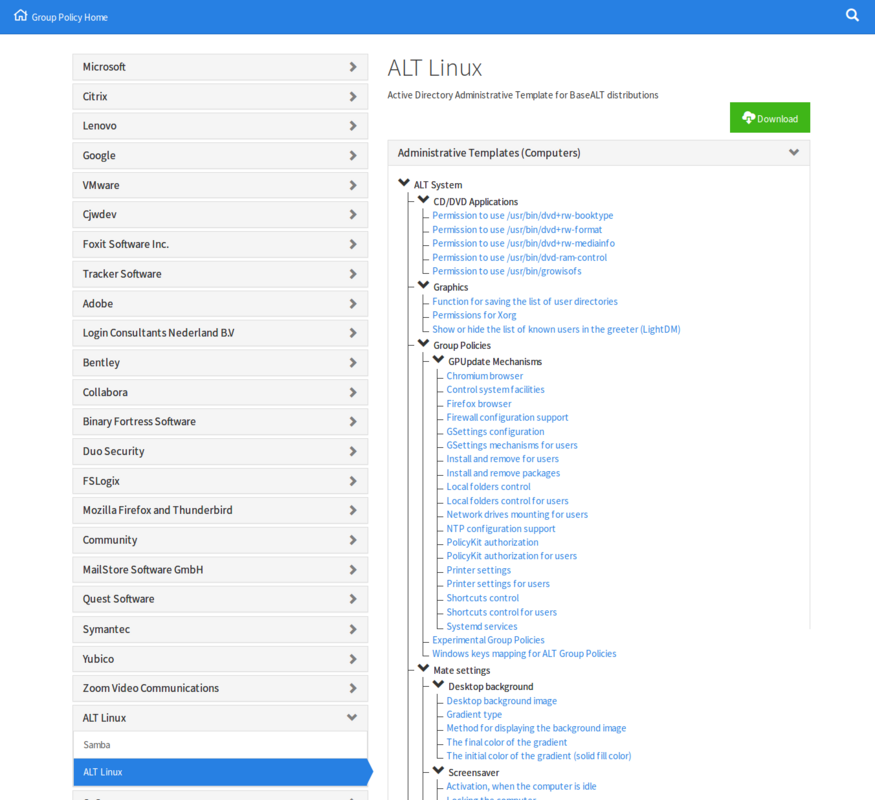Expand the Microsoft vendor arrow
The height and width of the screenshot is (800, 875).
pos(353,67)
